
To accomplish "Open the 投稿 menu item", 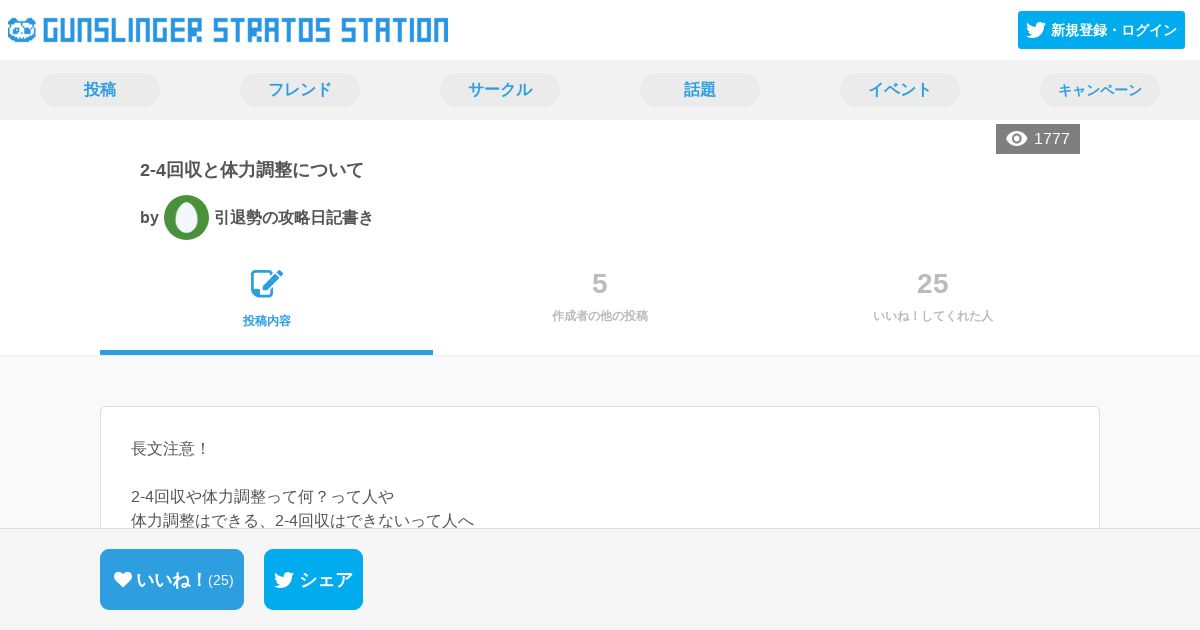I will 100,90.
